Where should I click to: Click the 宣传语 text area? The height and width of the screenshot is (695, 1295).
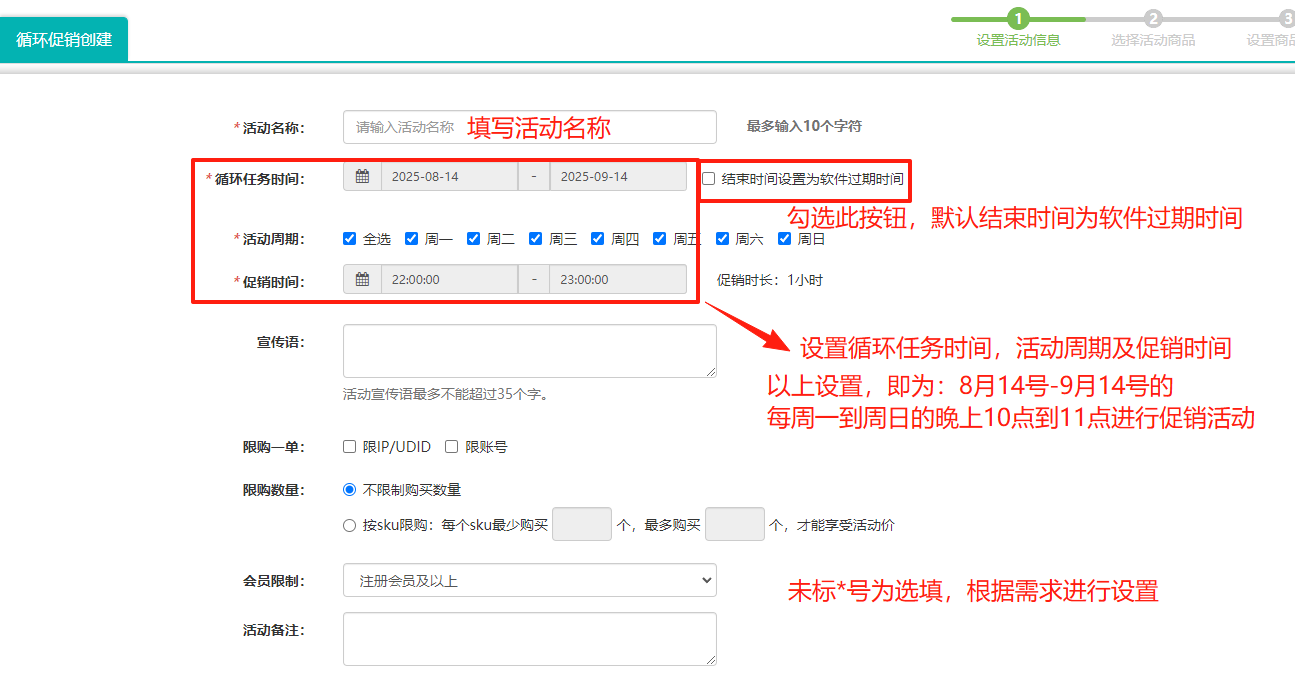click(x=529, y=351)
